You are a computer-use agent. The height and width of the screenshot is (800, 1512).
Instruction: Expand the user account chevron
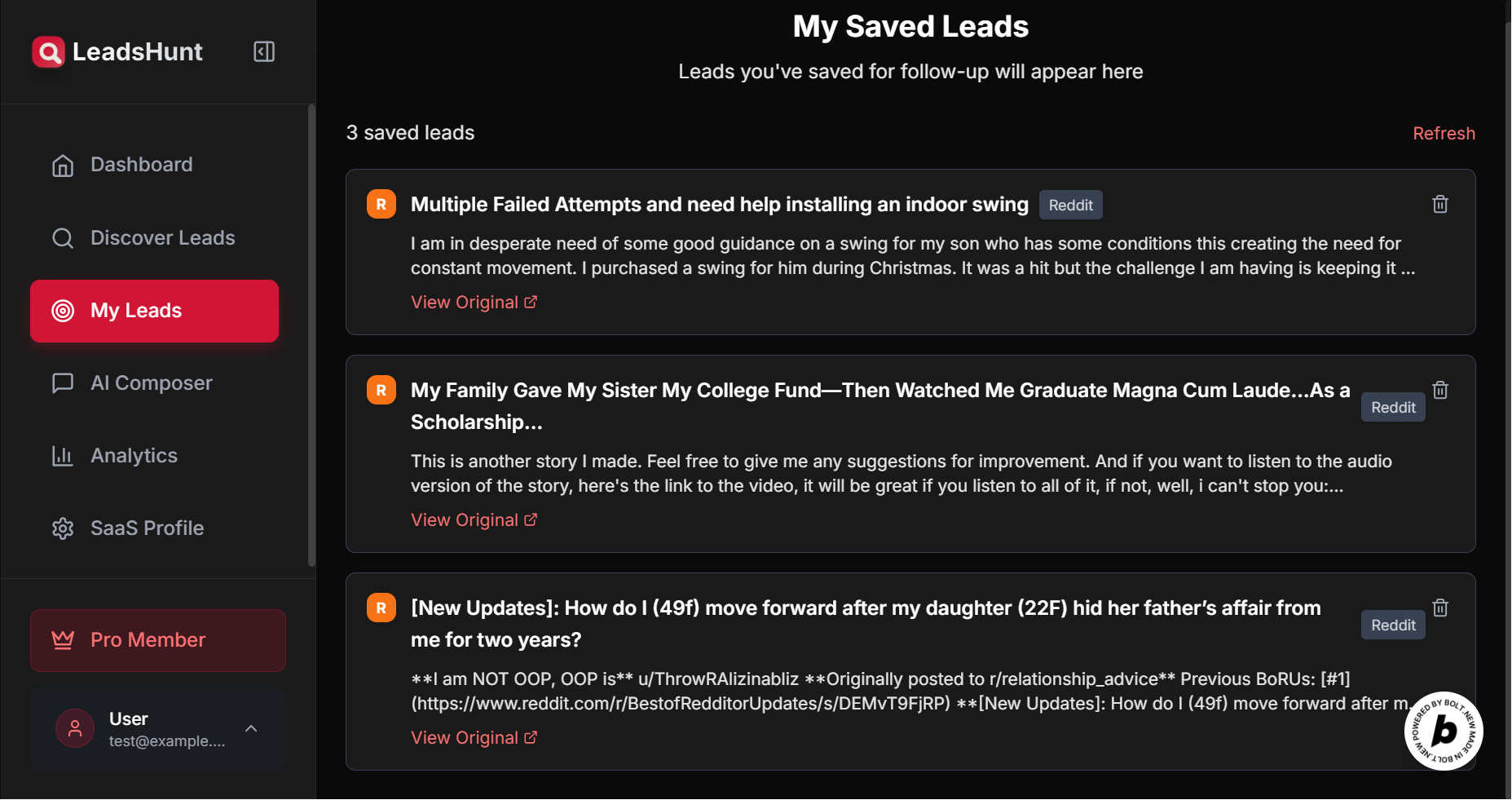point(251,728)
